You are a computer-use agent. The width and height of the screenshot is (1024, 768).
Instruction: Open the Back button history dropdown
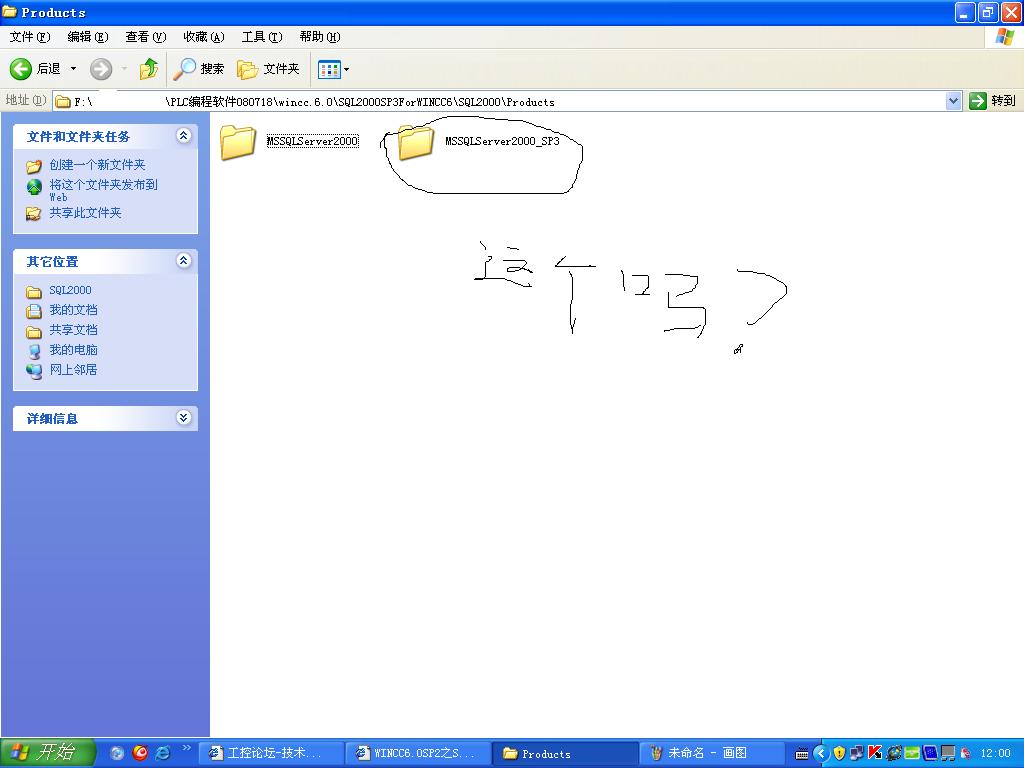[x=74, y=69]
